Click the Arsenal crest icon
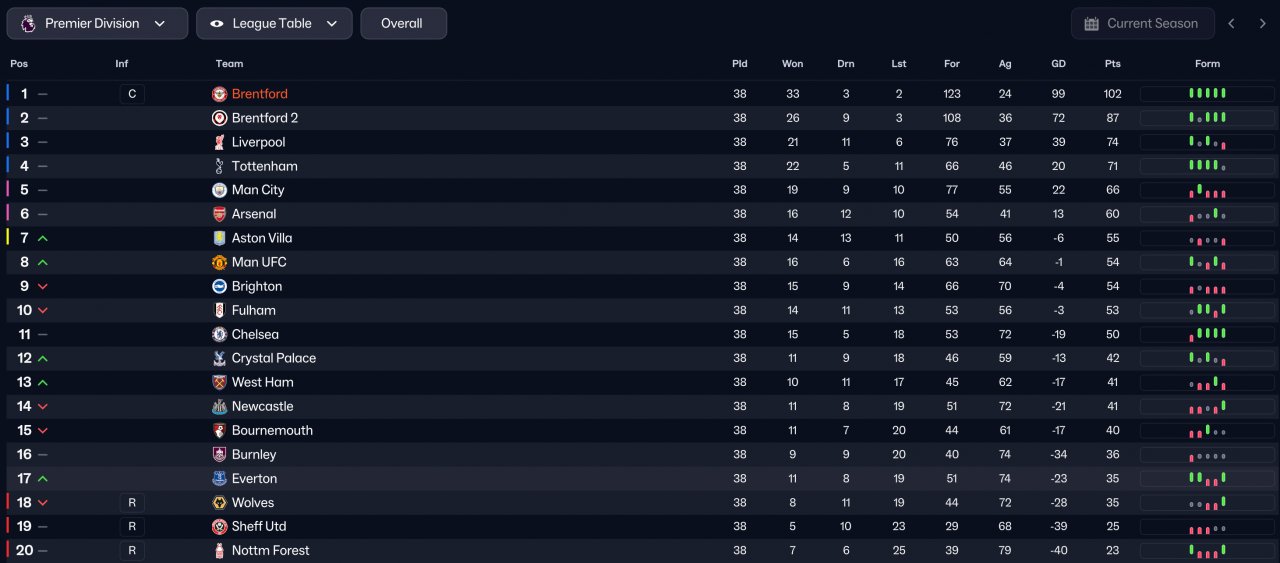 coord(220,214)
